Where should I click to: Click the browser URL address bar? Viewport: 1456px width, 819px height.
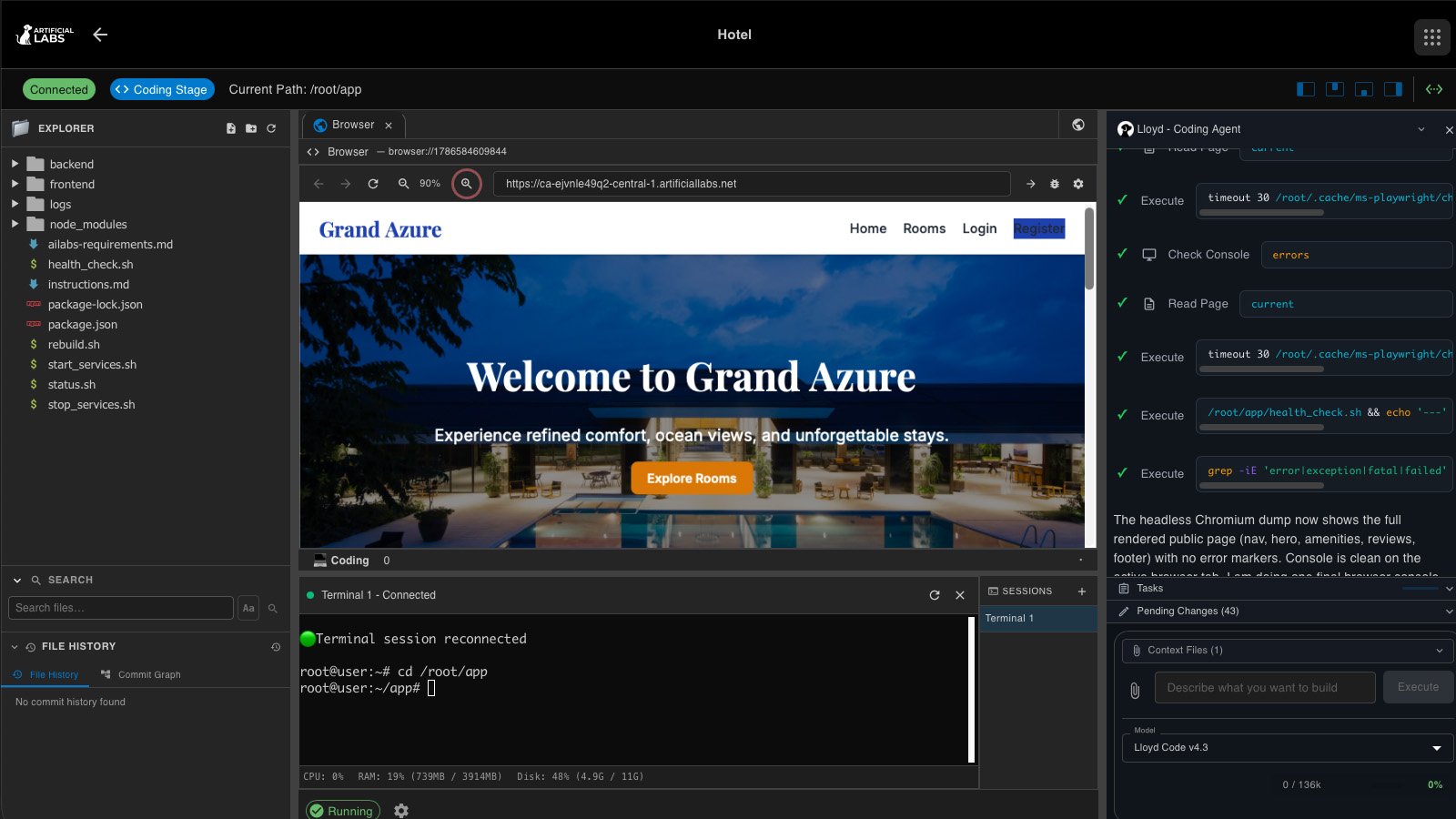(x=752, y=184)
